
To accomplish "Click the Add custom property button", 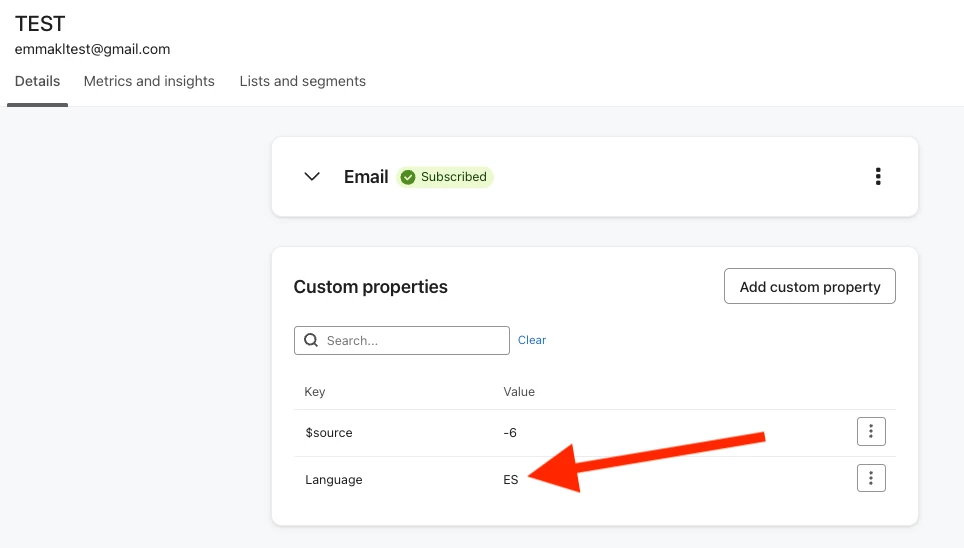I will [810, 286].
